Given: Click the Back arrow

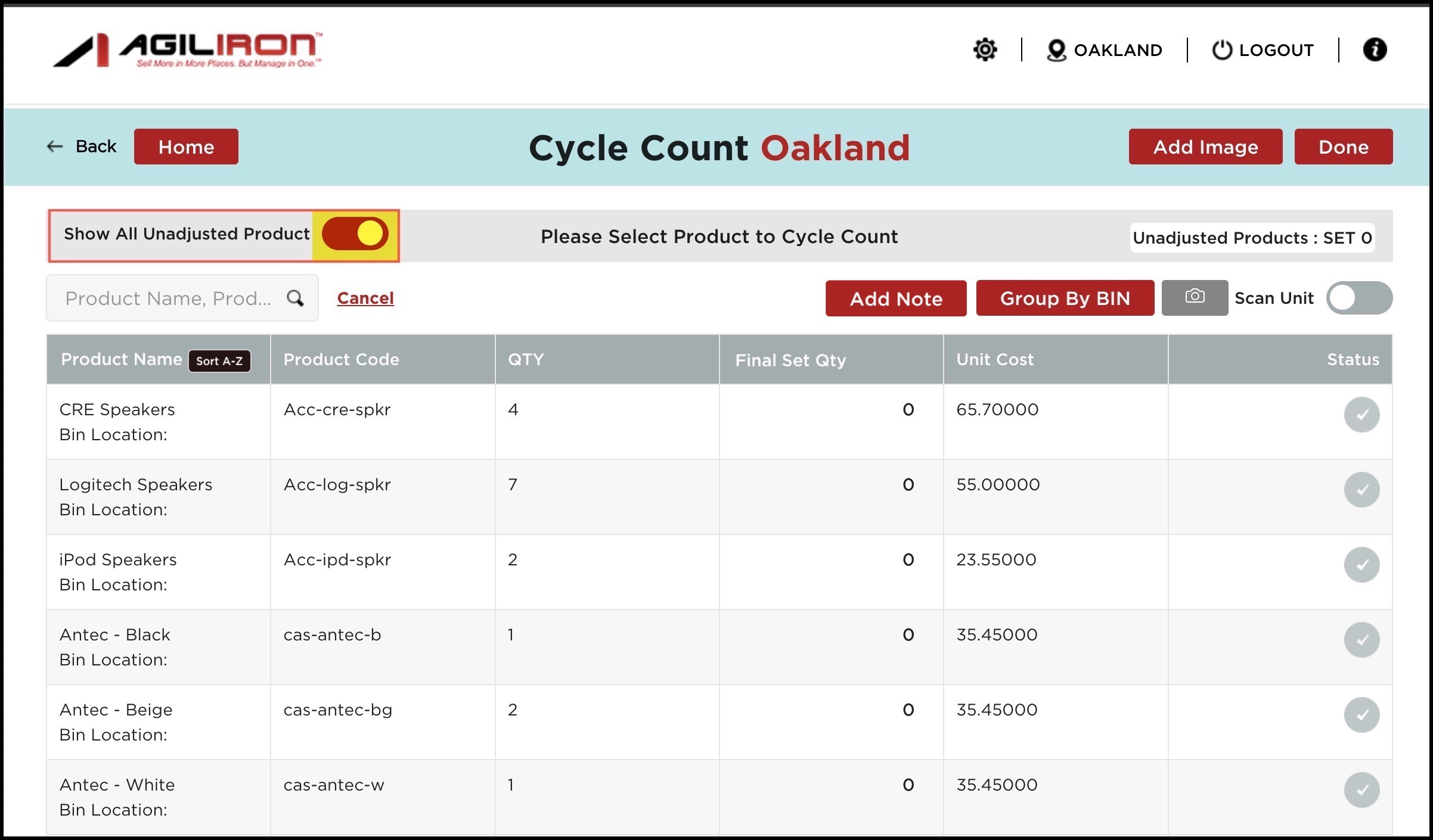Looking at the screenshot, I should point(55,147).
